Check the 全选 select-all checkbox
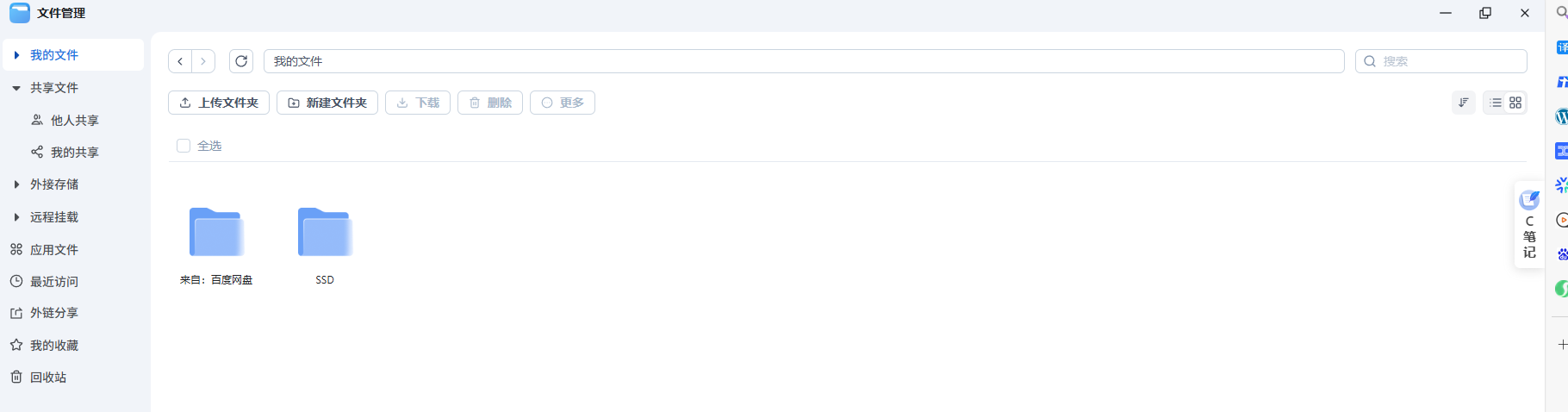 point(184,146)
